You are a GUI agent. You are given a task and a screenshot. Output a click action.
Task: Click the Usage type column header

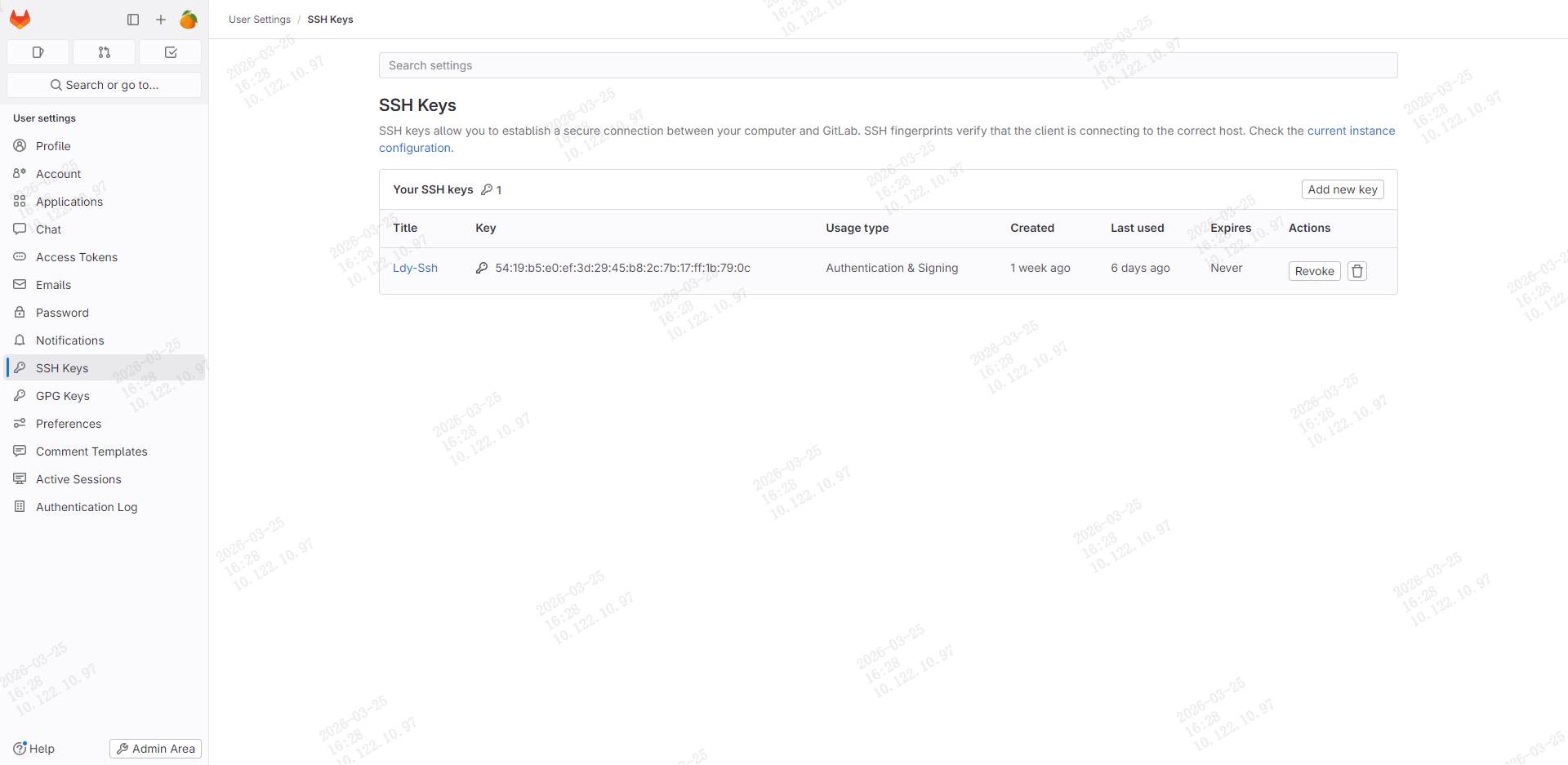[857, 228]
